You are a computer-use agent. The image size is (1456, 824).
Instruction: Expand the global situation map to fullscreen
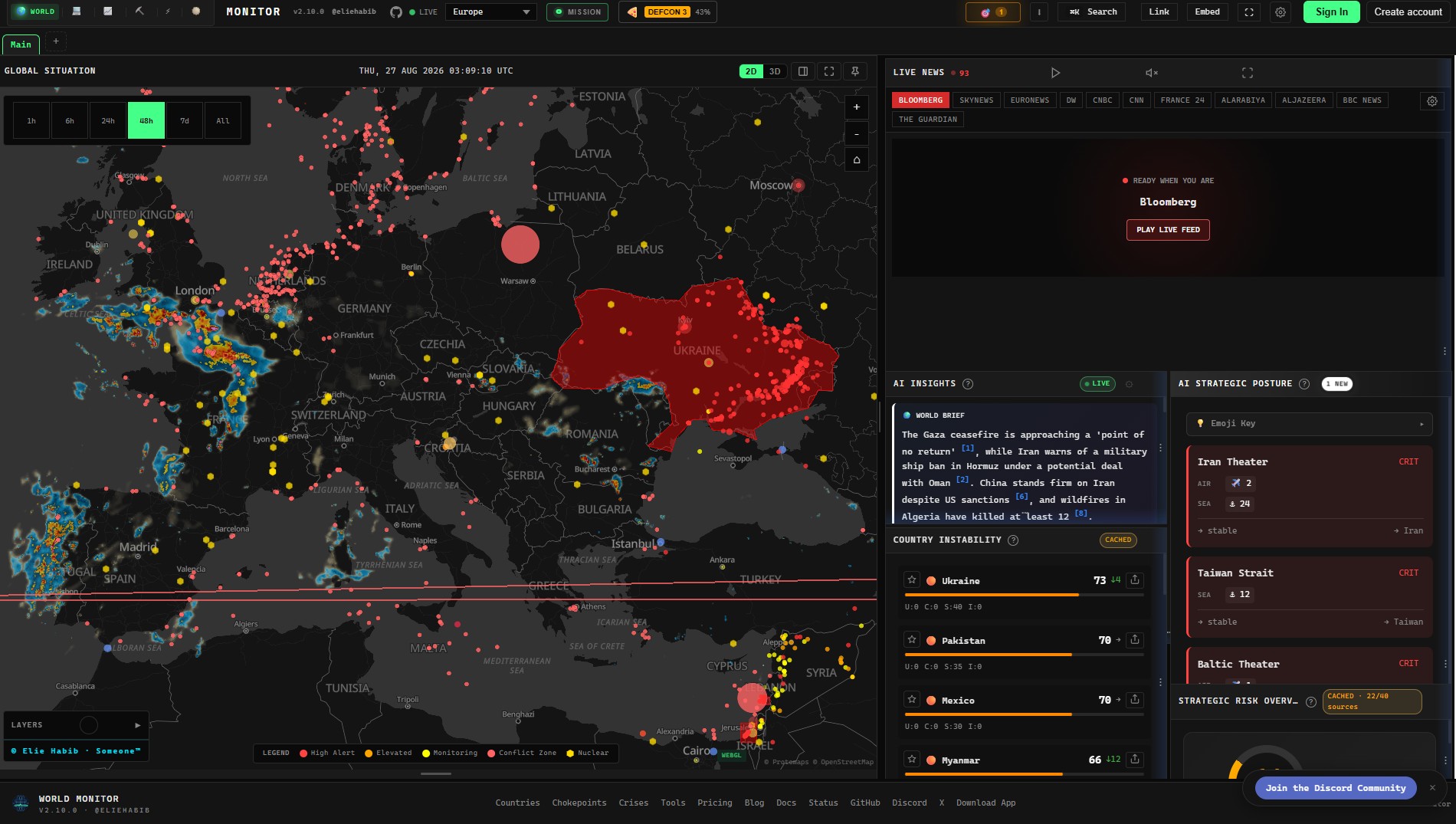click(x=829, y=71)
